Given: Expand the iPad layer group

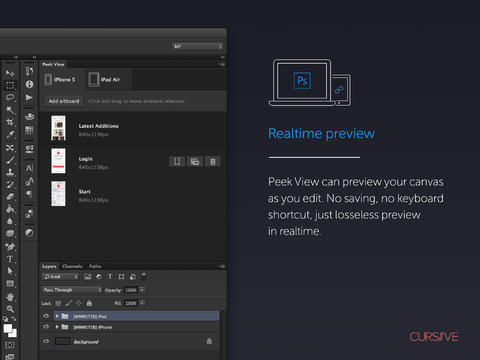Looking at the screenshot, I should click(x=57, y=316).
